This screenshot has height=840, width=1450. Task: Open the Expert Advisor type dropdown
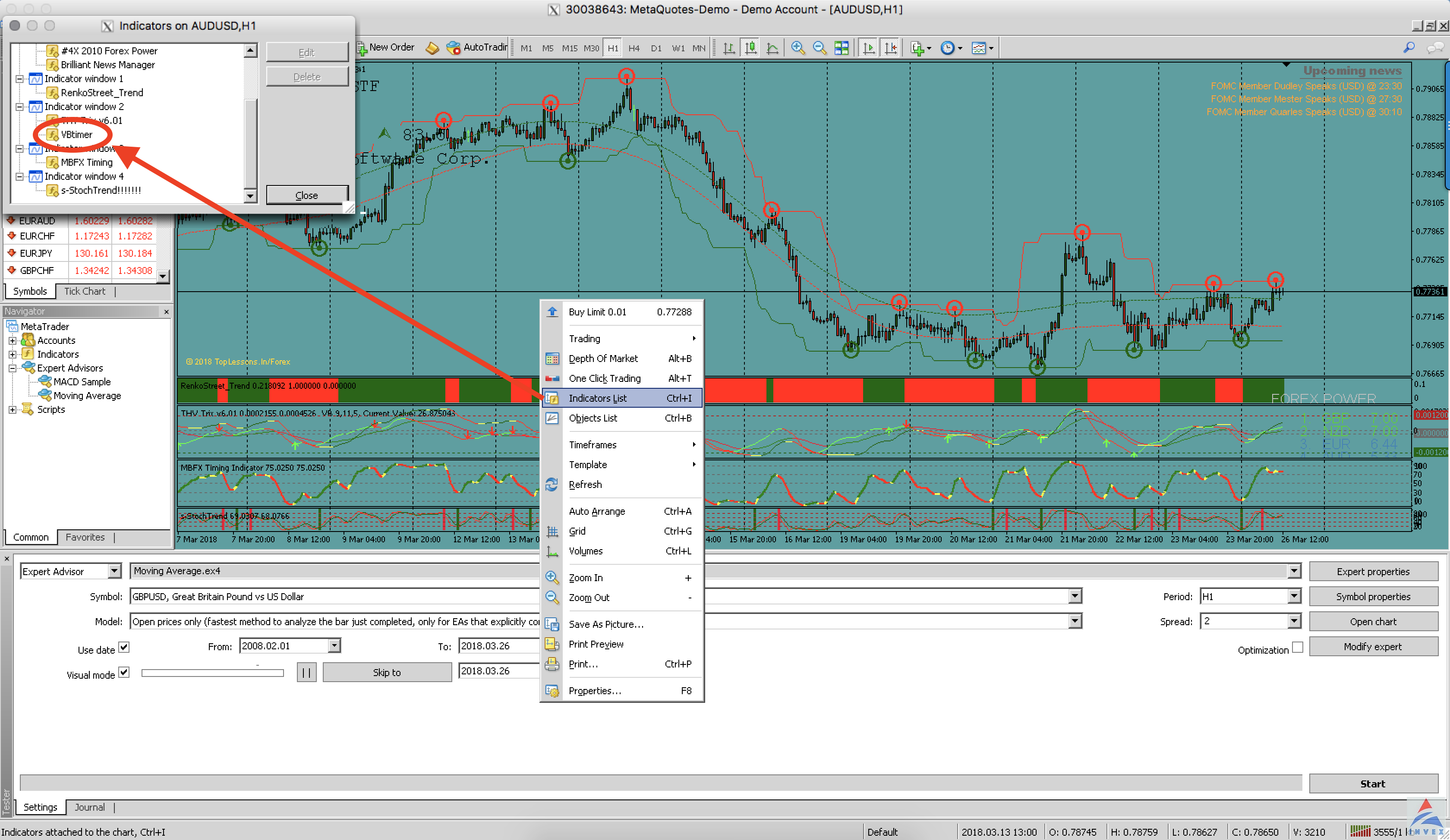(x=114, y=571)
